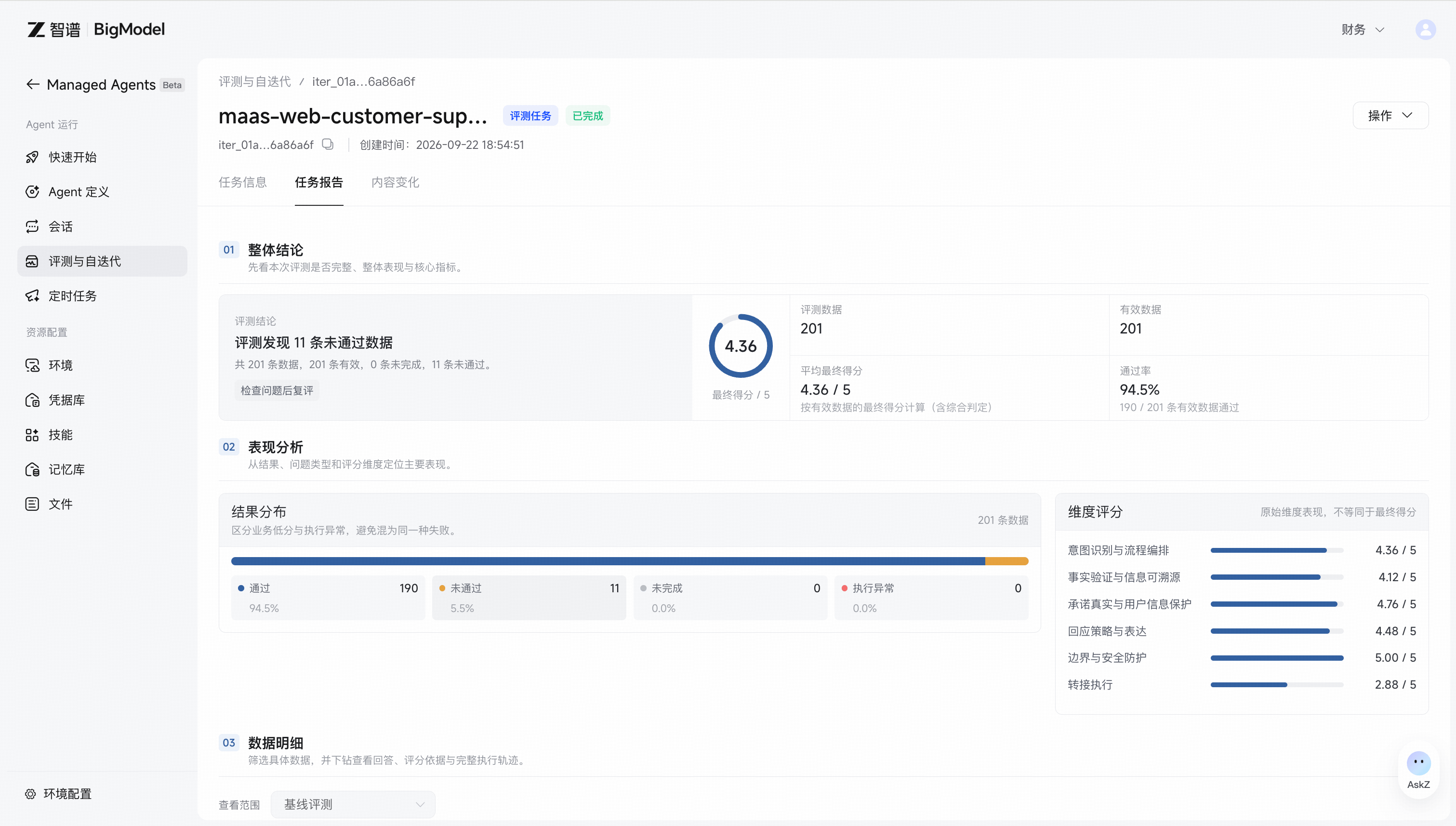Expand the 财务 dropdown menu
This screenshot has height=826, width=1456.
(1363, 29)
